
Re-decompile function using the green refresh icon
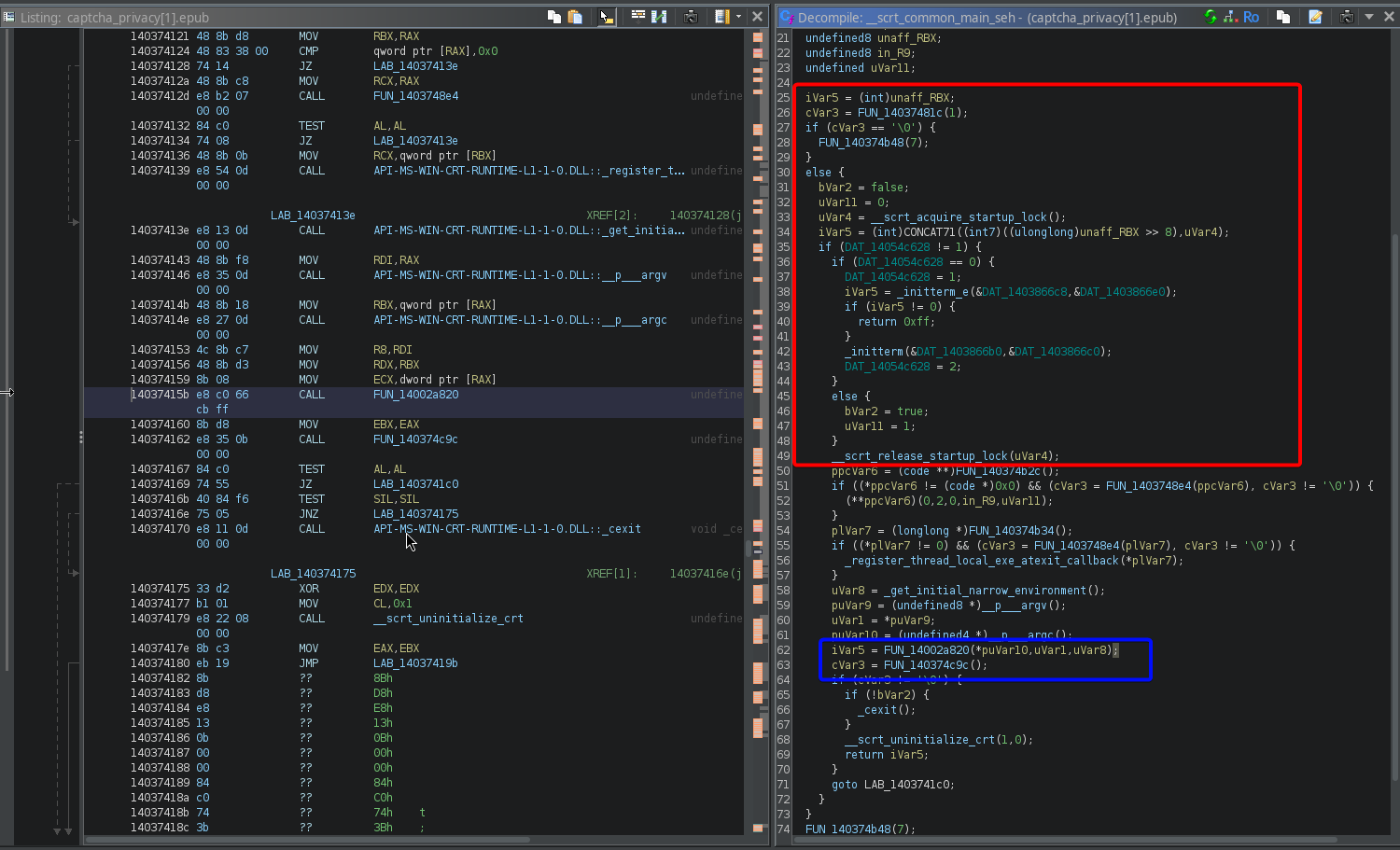(1211, 17)
